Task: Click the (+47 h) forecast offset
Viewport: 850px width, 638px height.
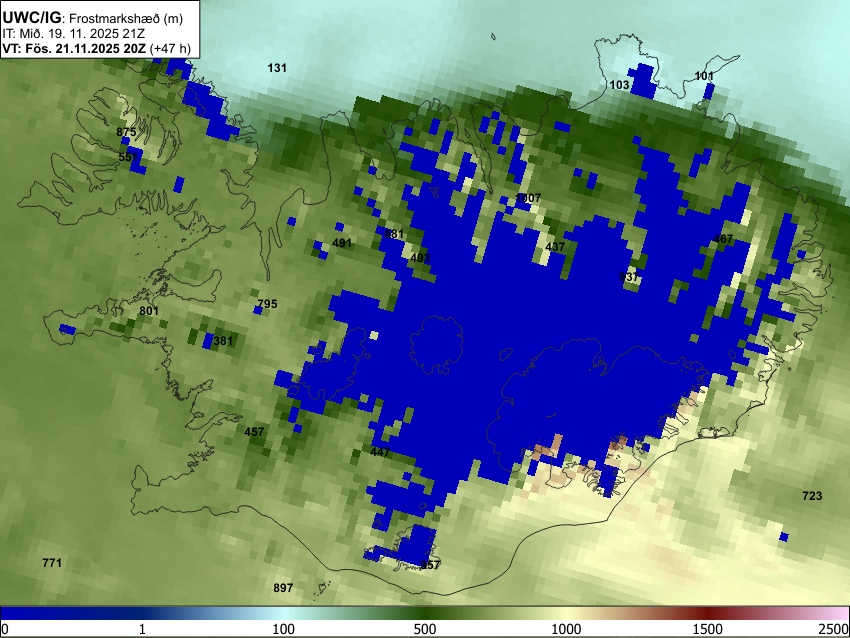Action: tap(170, 49)
